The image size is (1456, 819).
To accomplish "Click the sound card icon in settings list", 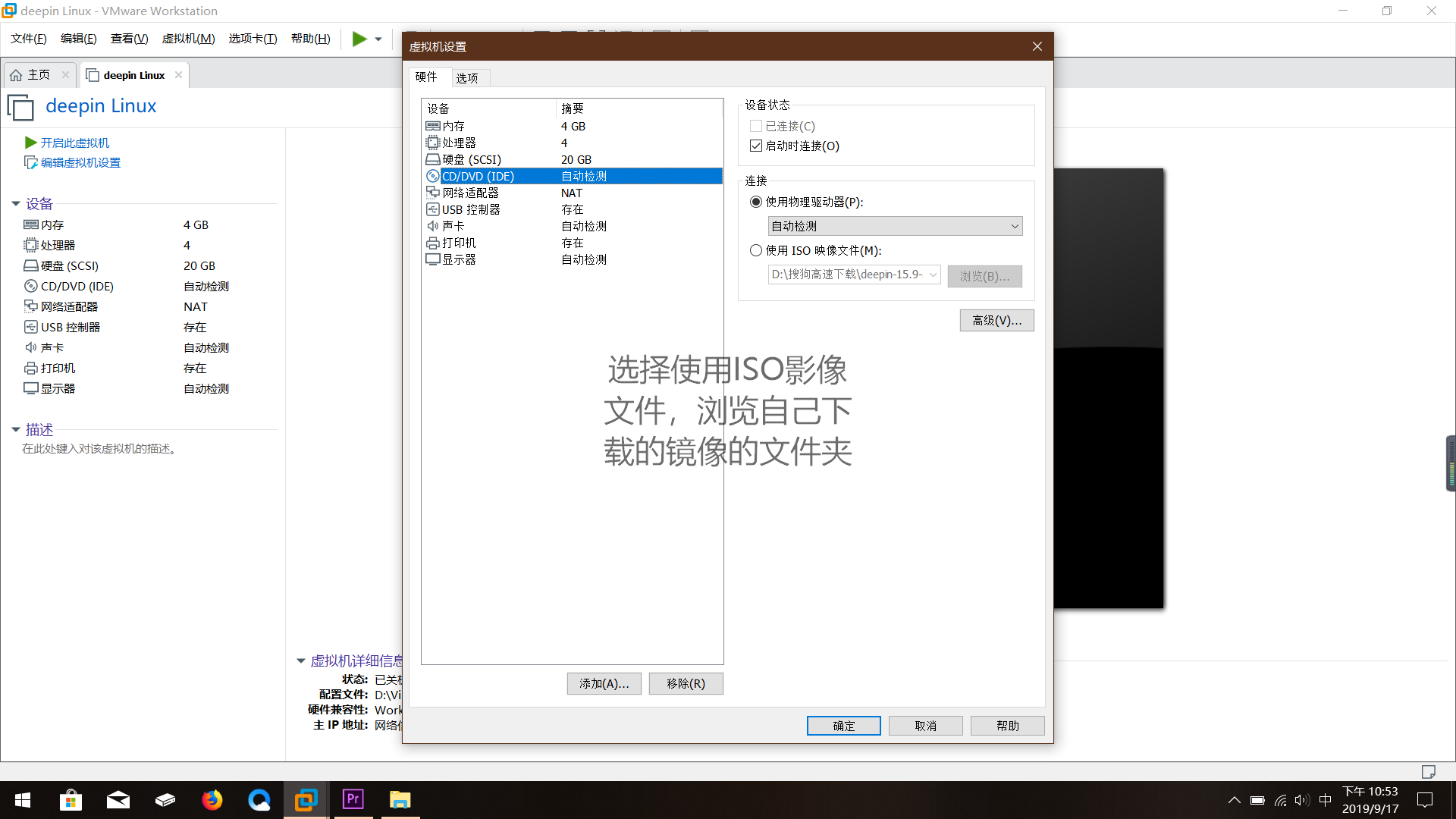I will [433, 226].
